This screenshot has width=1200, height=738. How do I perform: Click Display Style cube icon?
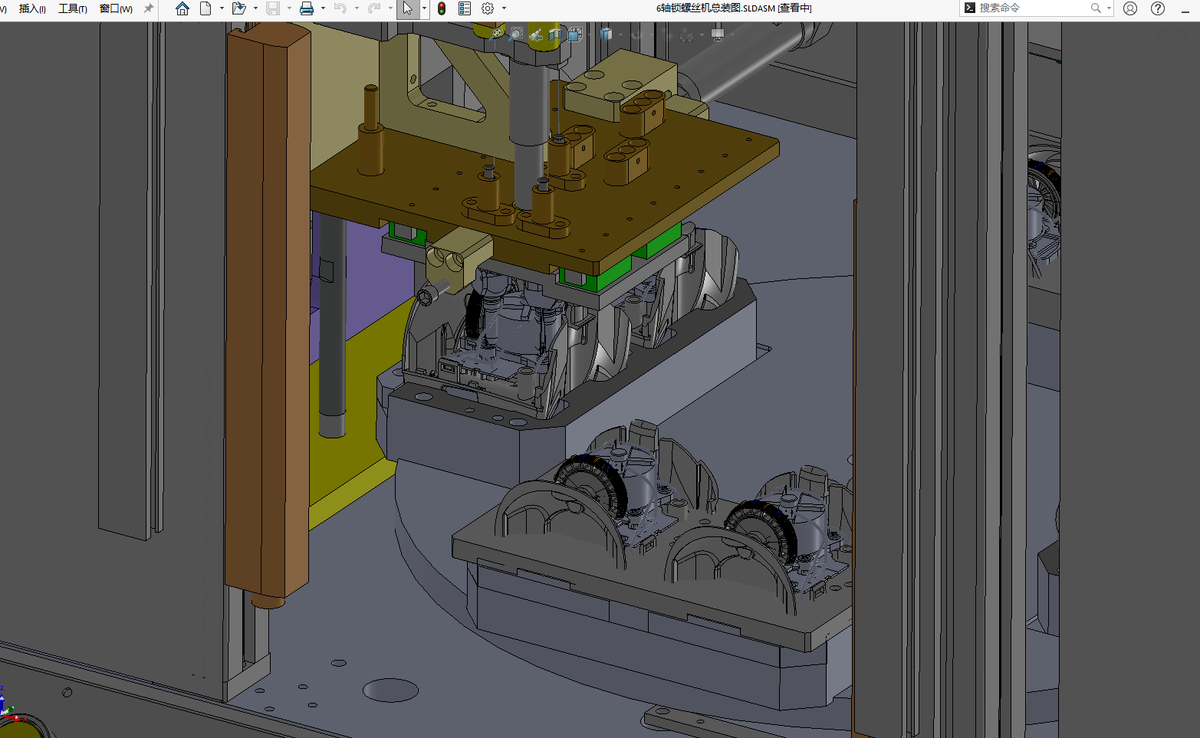606,34
